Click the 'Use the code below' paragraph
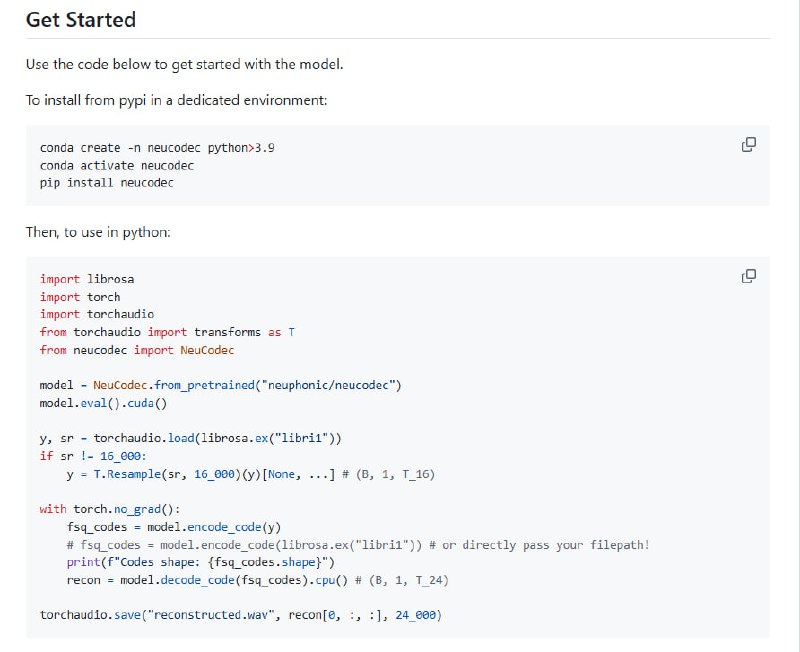 [184, 64]
